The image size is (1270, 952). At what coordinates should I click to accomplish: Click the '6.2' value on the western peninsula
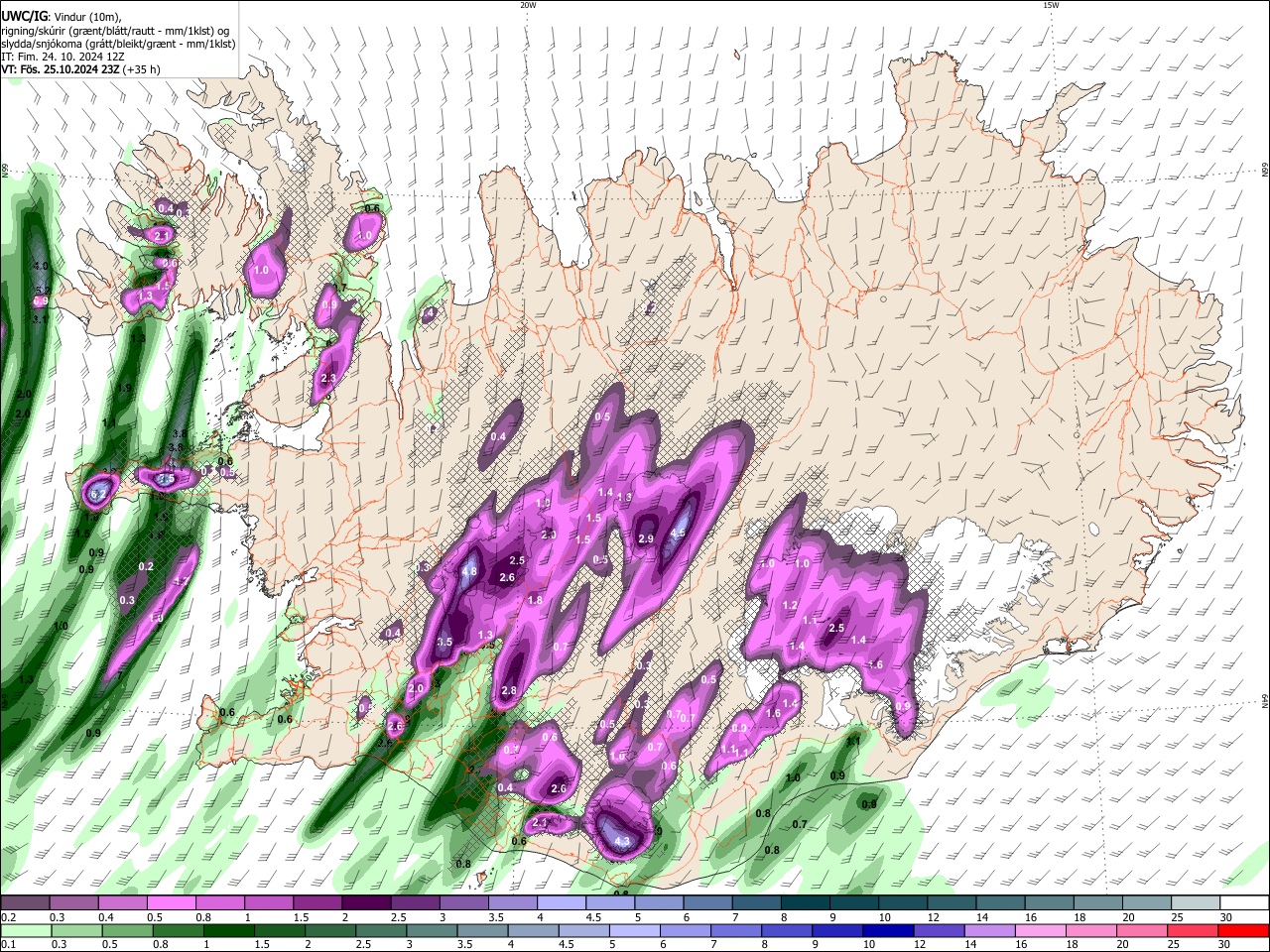tap(98, 493)
